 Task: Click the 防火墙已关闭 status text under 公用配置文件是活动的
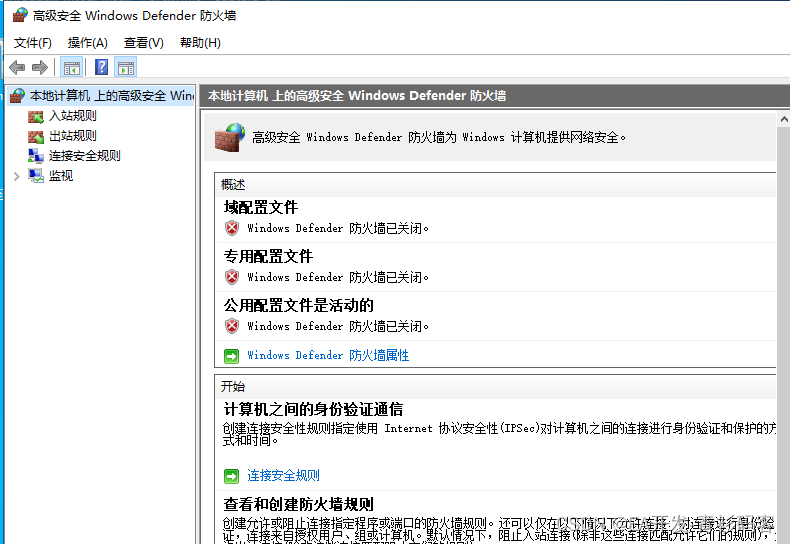click(338, 326)
